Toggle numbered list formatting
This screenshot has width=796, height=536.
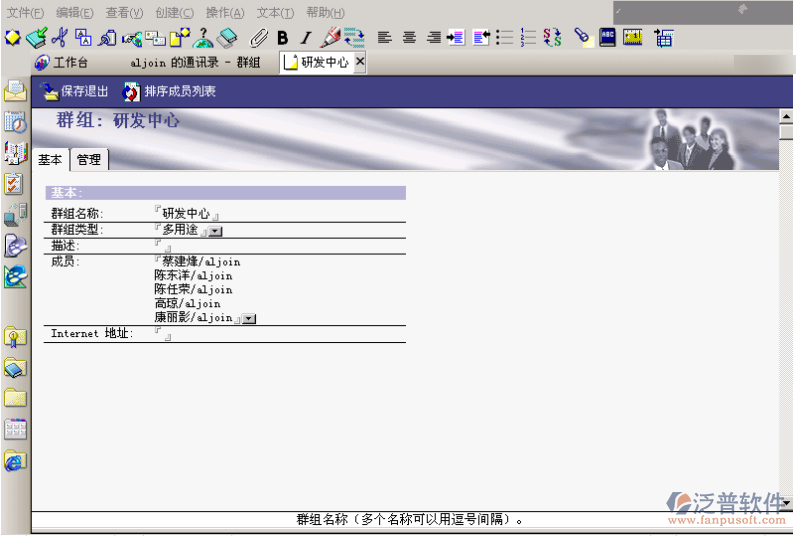tap(528, 38)
